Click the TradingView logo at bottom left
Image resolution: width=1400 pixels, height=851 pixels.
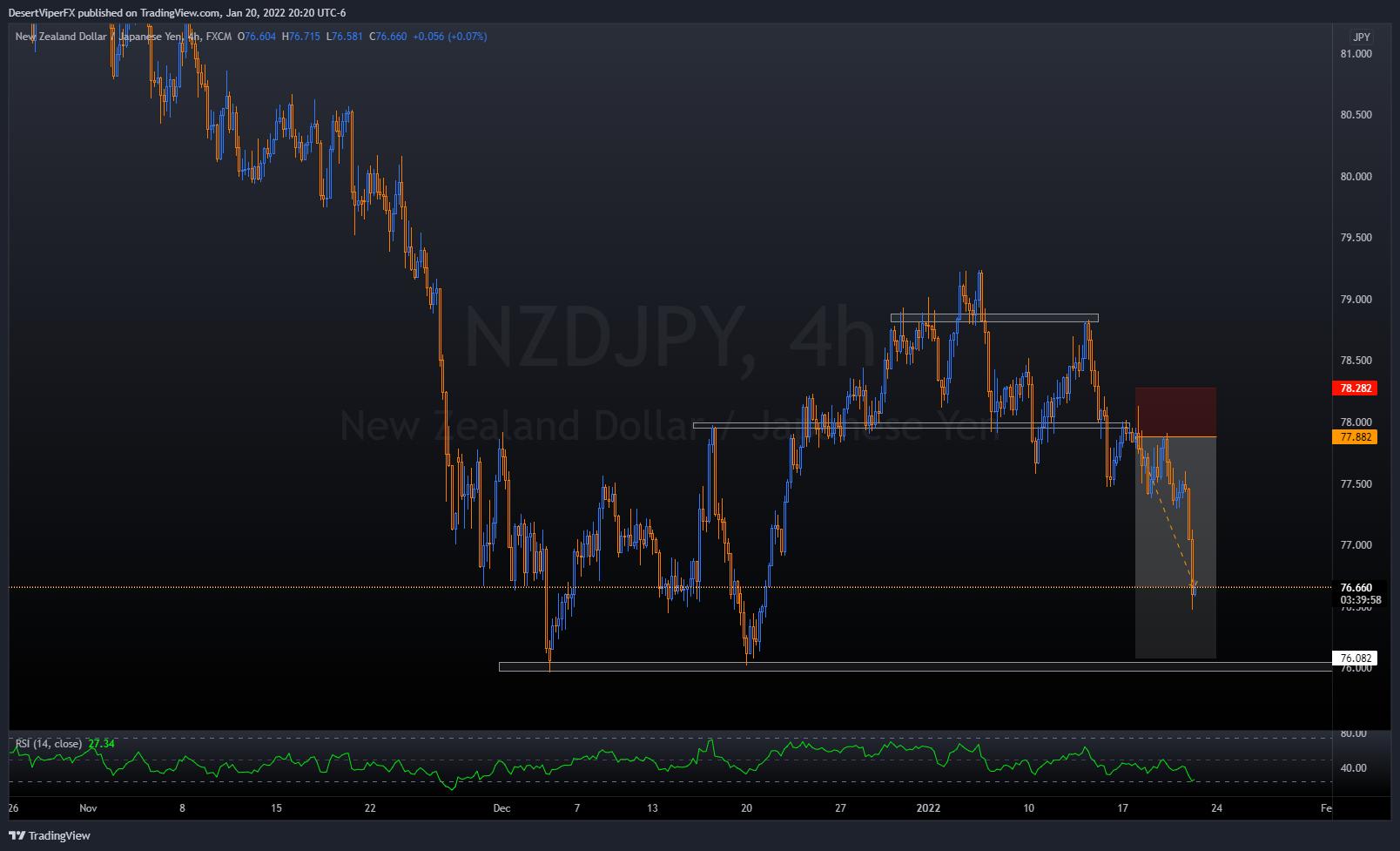(x=50, y=835)
